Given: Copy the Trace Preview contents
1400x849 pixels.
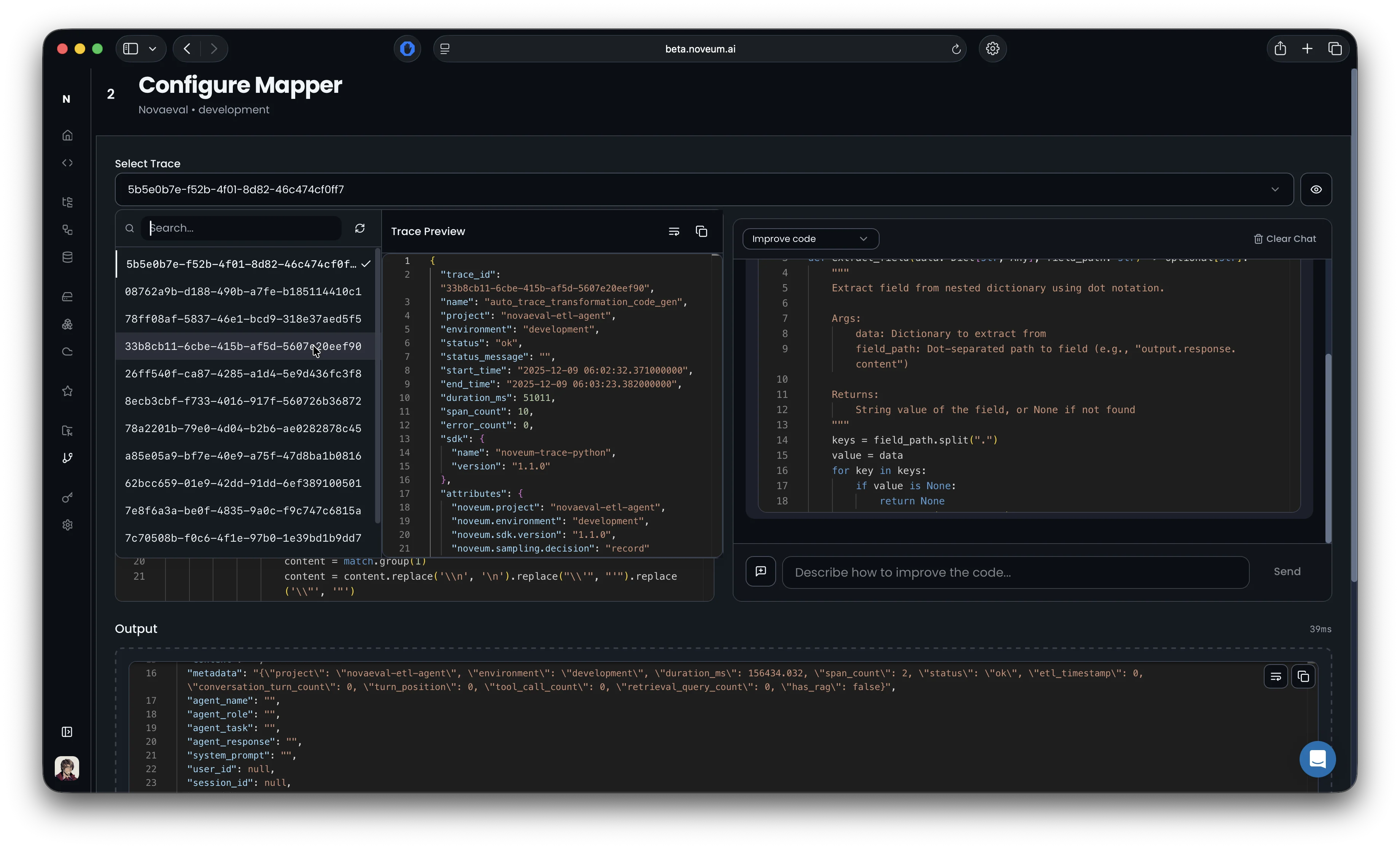Looking at the screenshot, I should point(701,231).
